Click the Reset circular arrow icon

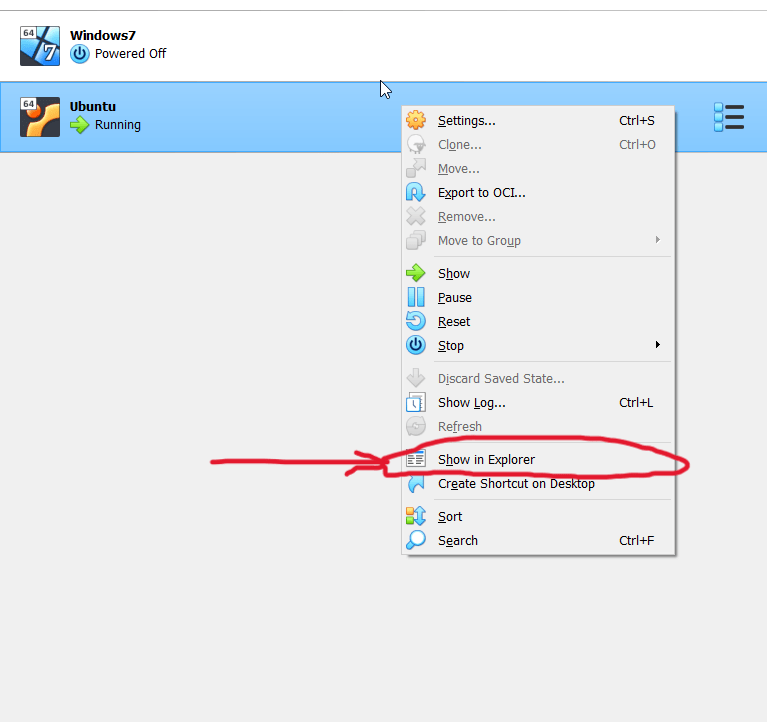tap(416, 321)
